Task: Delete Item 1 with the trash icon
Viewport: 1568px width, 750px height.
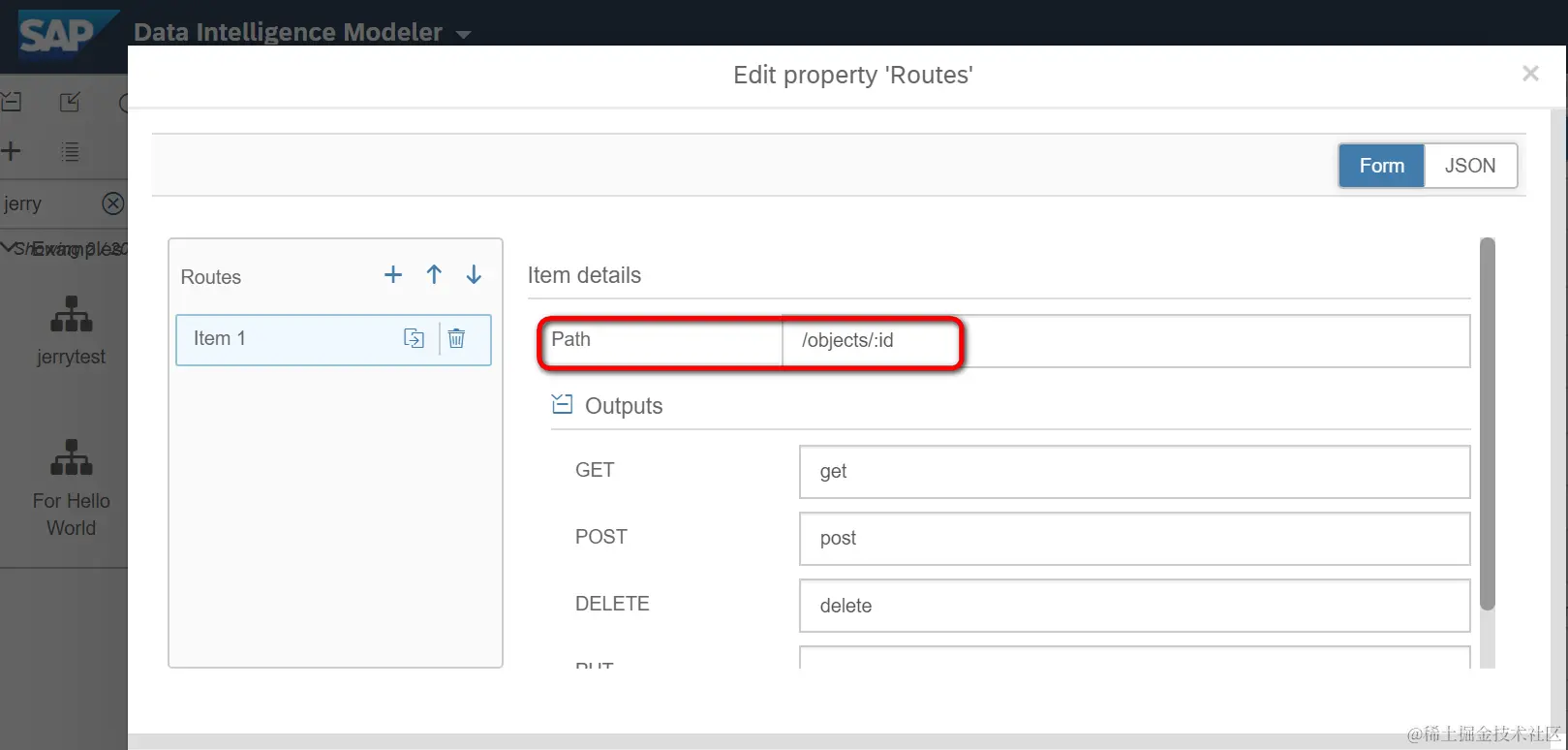Action: (x=456, y=338)
